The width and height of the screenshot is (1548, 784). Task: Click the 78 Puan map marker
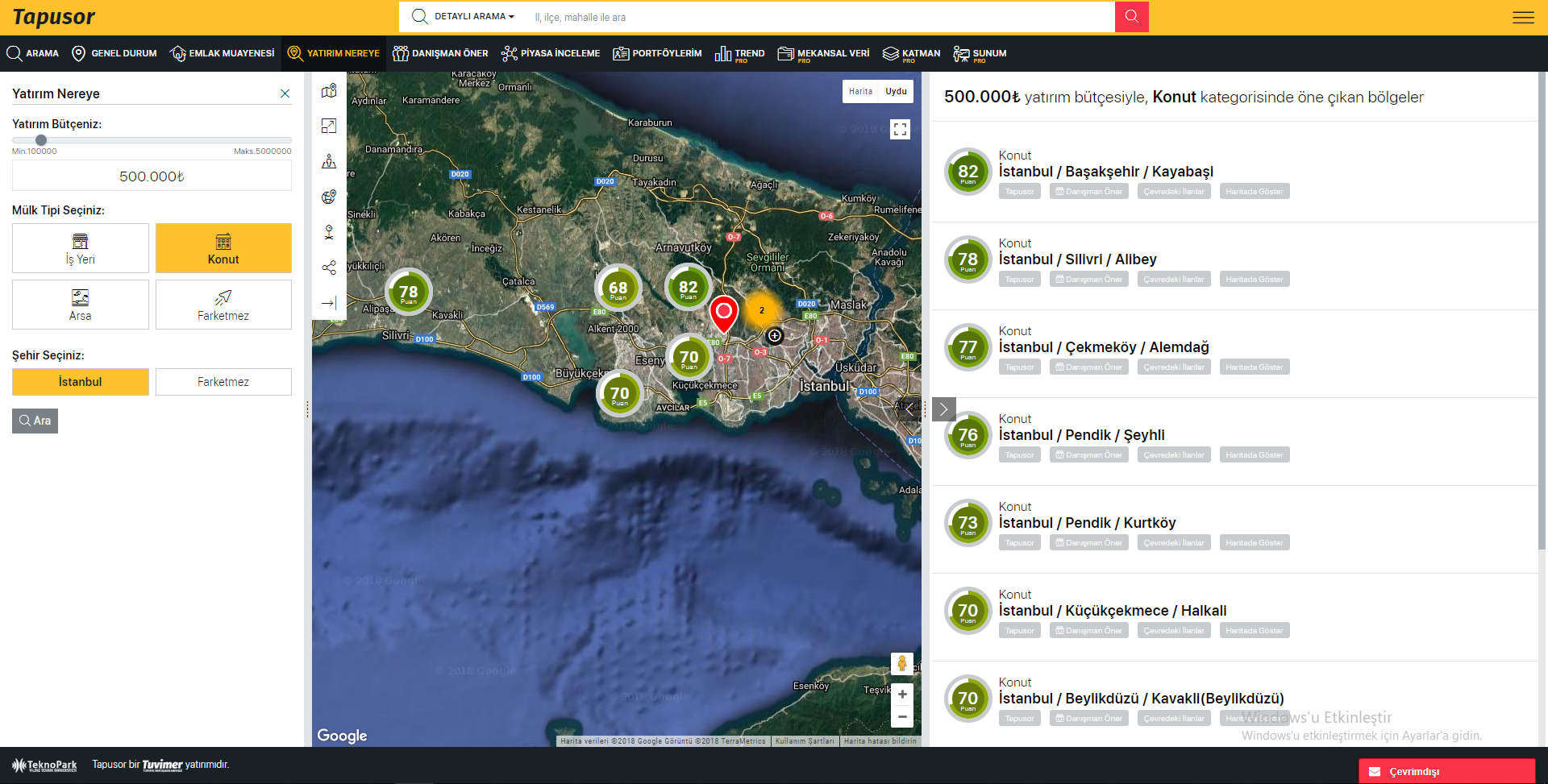409,292
